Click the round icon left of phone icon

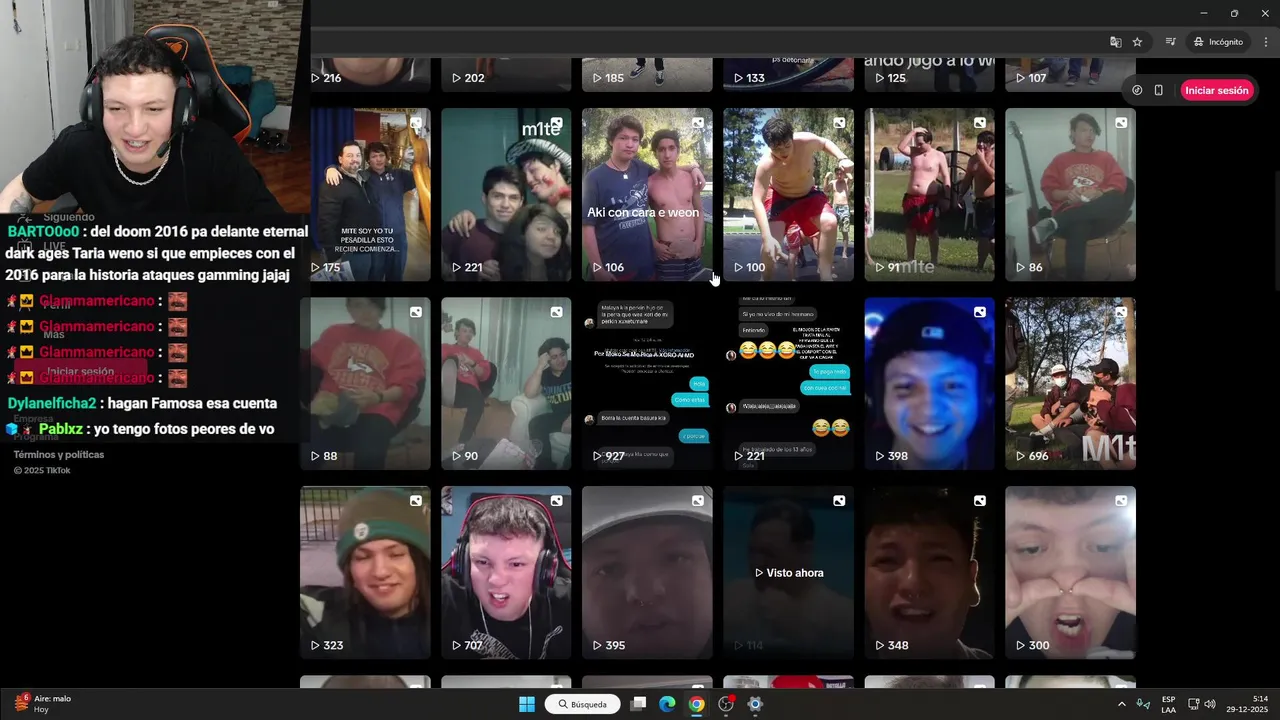pyautogui.click(x=1137, y=90)
